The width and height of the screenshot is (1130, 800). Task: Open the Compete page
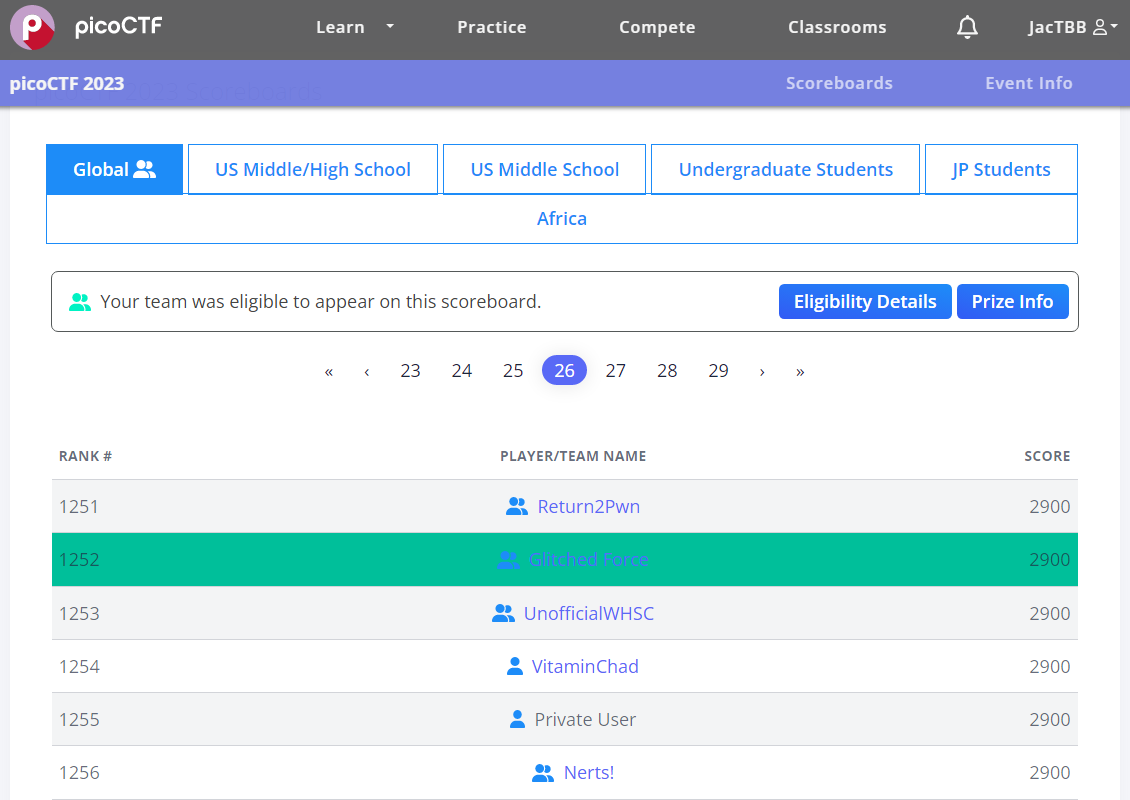pos(657,27)
